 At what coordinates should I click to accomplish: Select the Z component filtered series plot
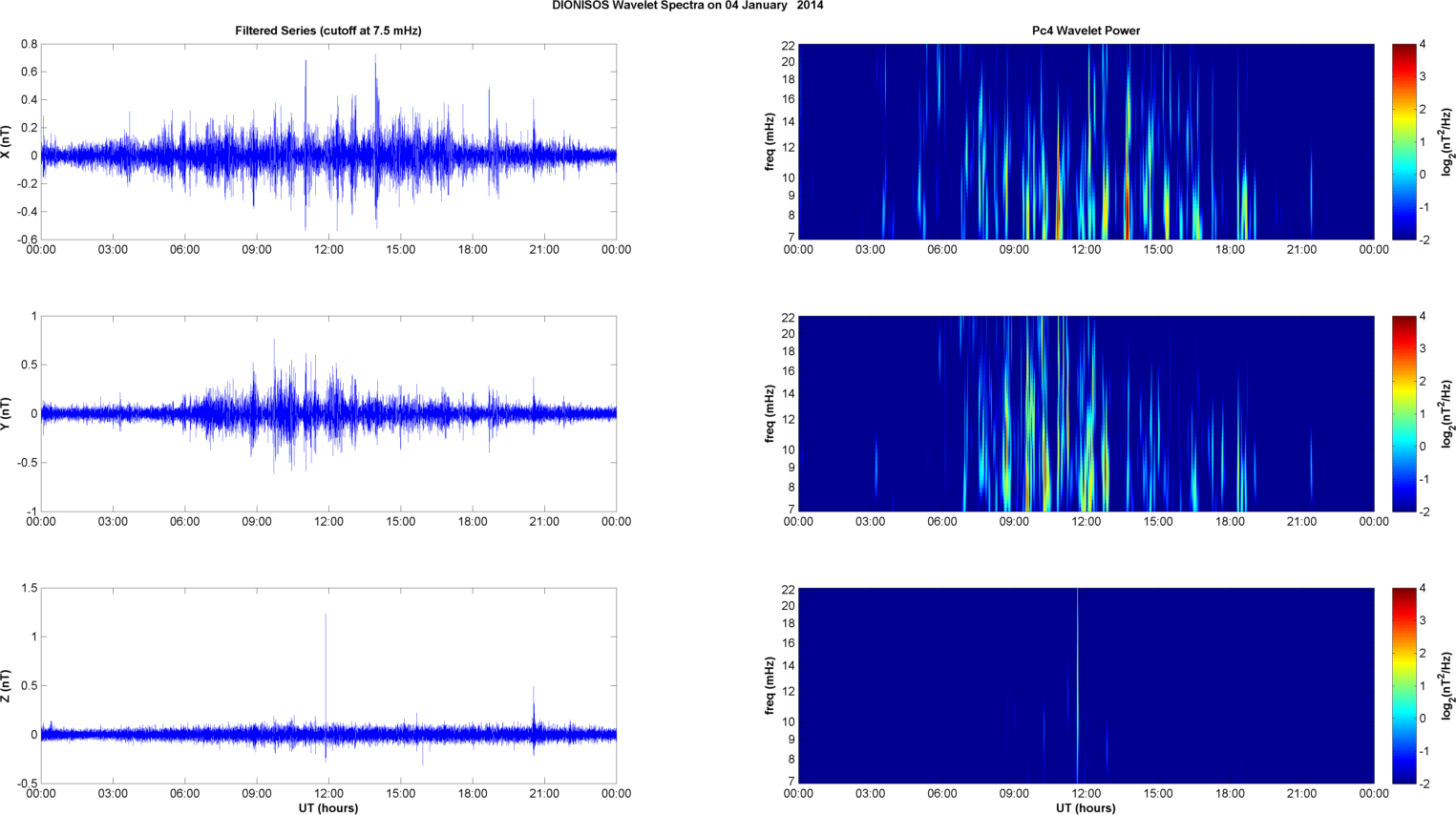(x=328, y=685)
